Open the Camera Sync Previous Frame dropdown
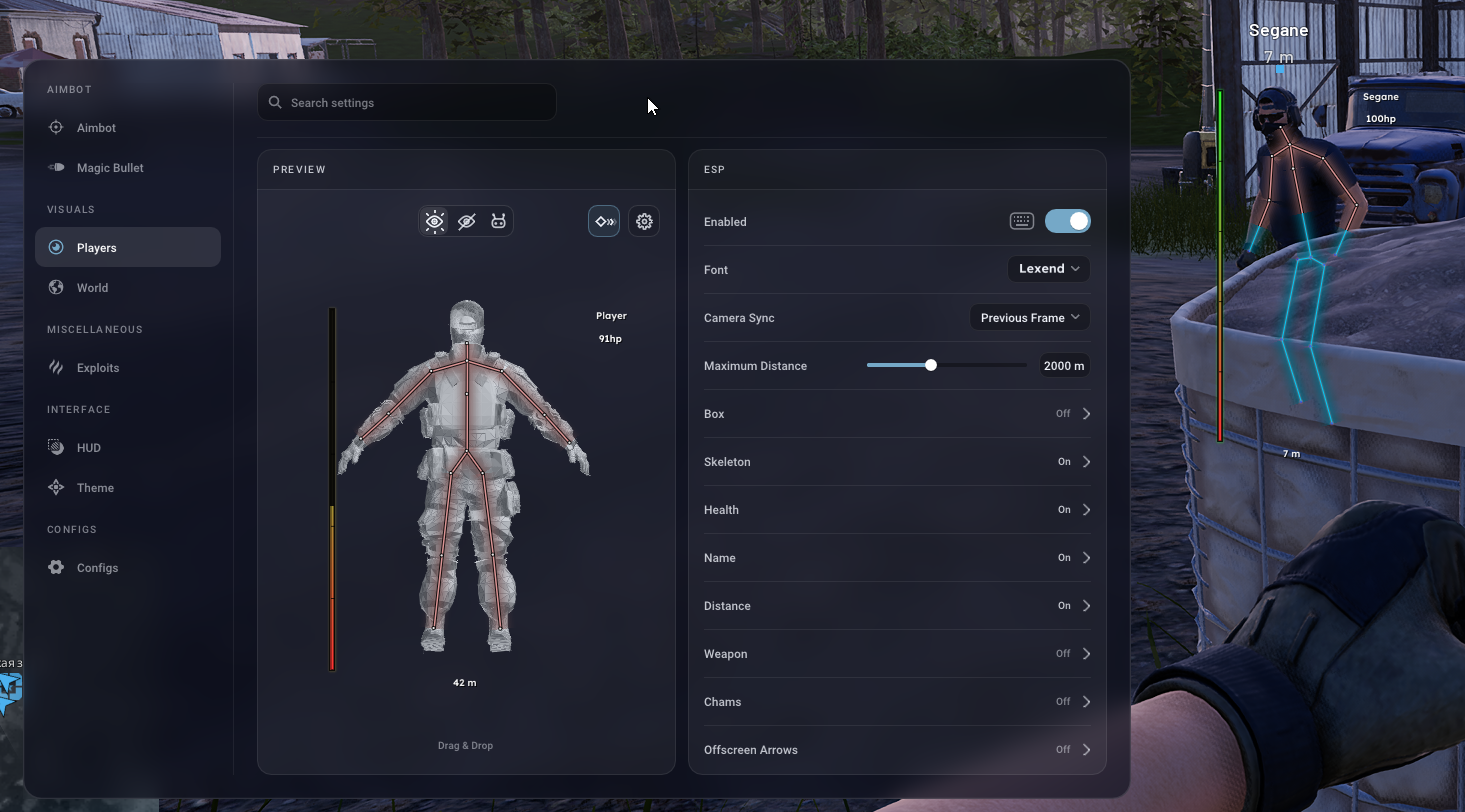Viewport: 1465px width, 812px height. 1030,318
